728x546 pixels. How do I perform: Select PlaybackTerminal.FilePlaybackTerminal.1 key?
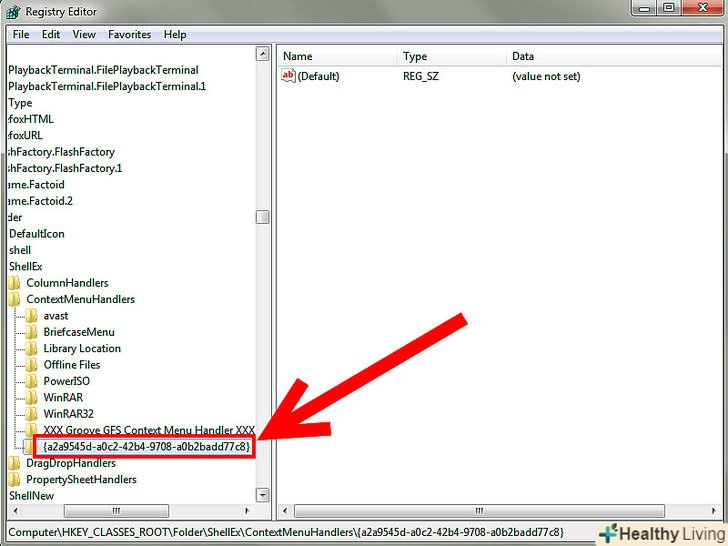pos(107,86)
